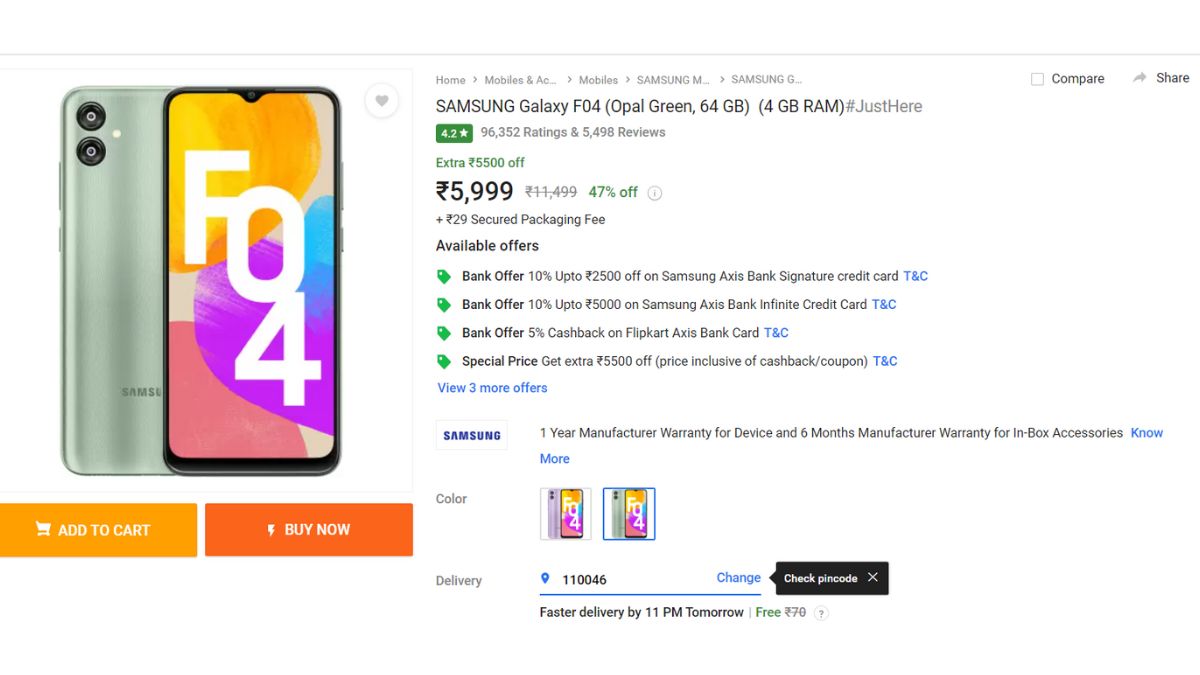This screenshot has width=1200, height=675.
Task: Click Change next to the pincode
Action: point(738,578)
